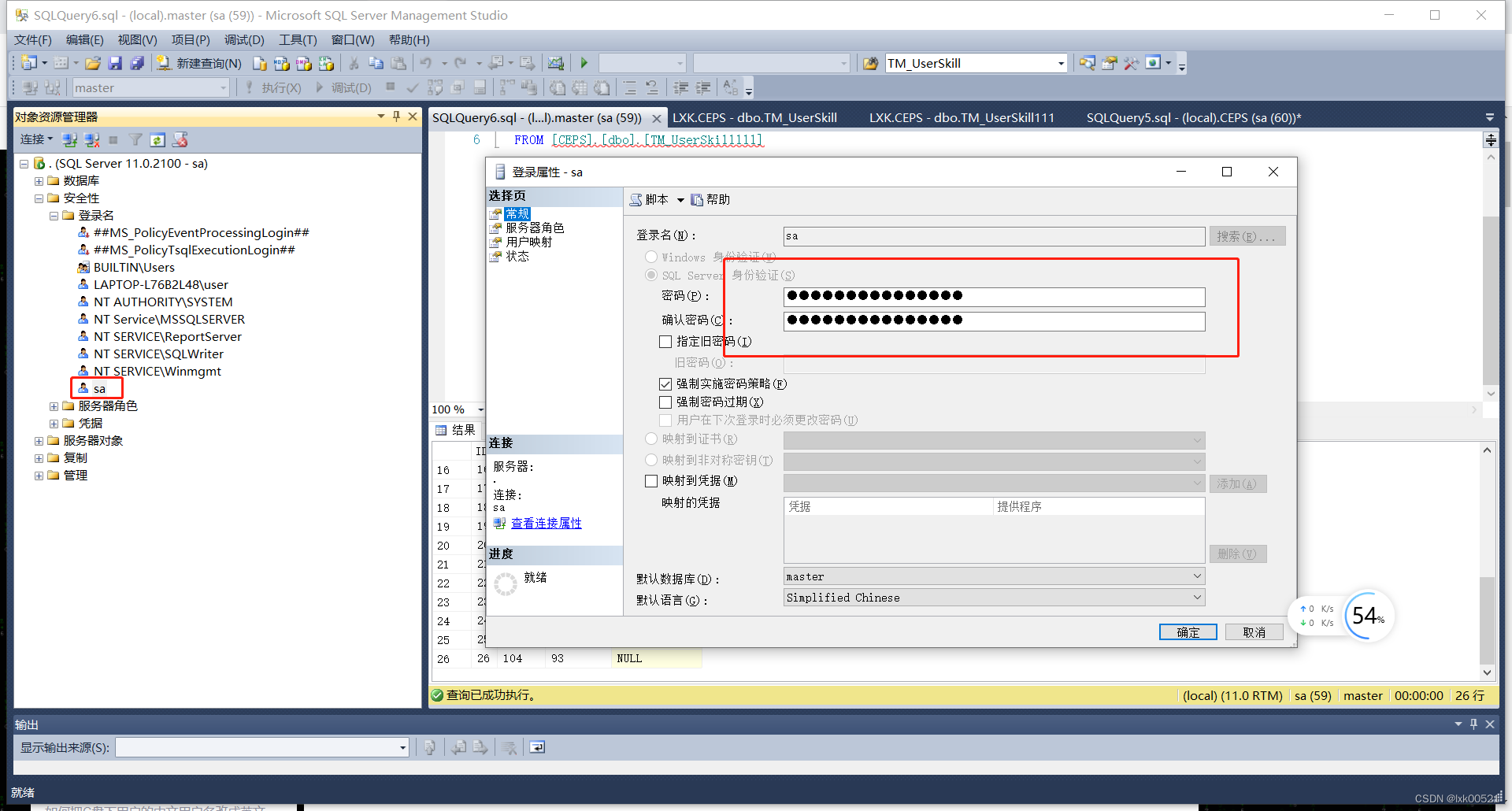Adjust the 100% editor zoom control
Image resolution: width=1512 pixels, height=811 pixels.
point(457,409)
